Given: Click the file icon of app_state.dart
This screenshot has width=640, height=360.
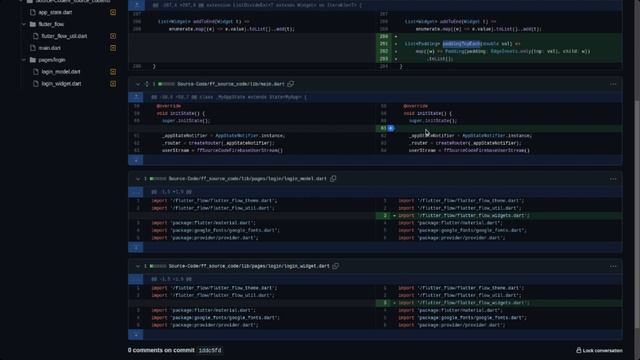Looking at the screenshot, I should click(x=33, y=12).
